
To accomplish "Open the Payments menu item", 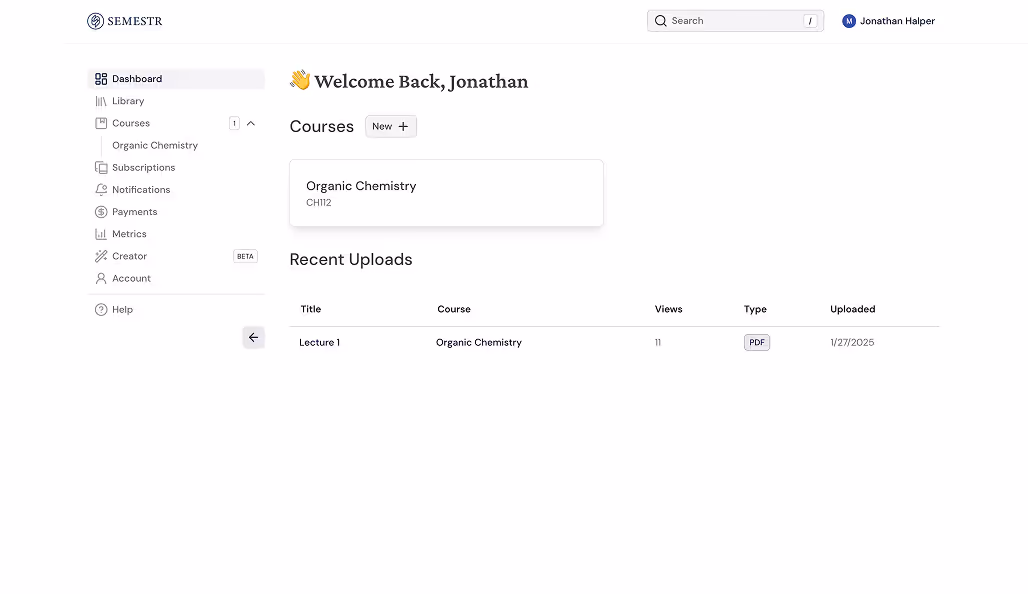I will [x=176, y=212].
